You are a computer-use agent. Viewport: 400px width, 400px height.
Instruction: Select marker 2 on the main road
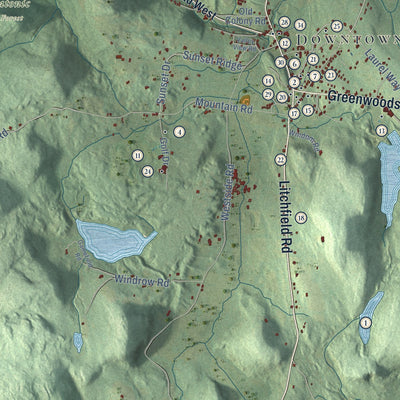point(294,82)
